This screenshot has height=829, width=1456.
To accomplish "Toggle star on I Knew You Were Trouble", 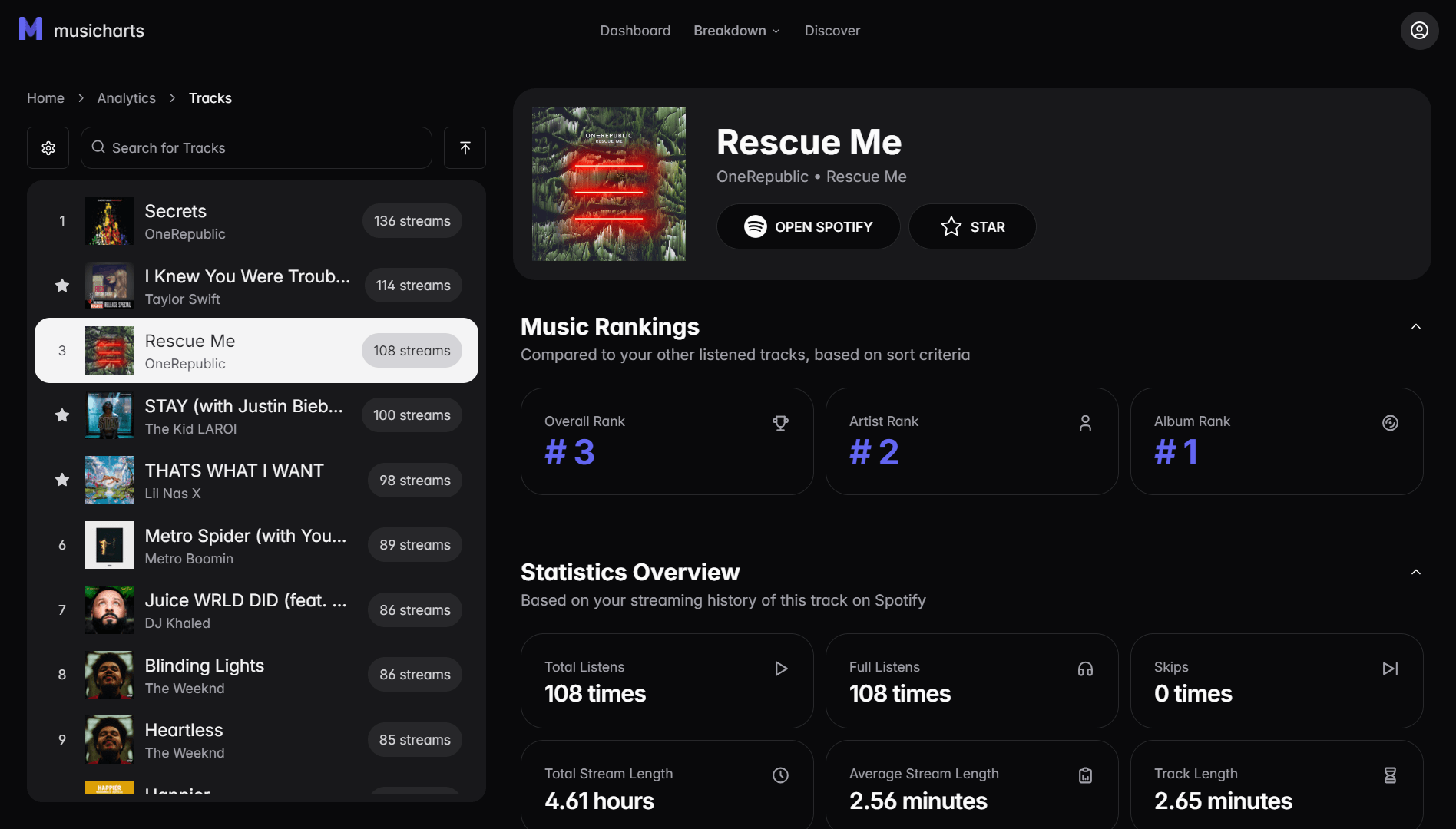I will click(62, 286).
